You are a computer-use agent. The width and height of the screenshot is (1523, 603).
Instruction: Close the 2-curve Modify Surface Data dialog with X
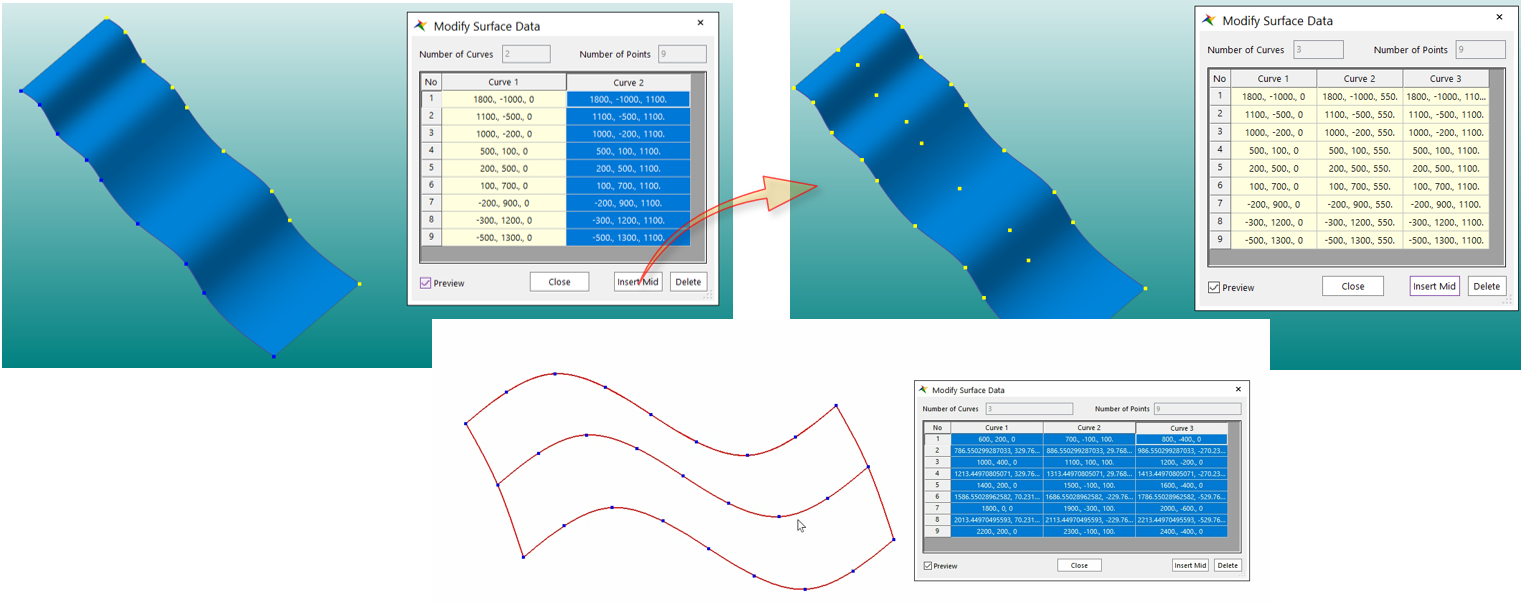[x=700, y=23]
